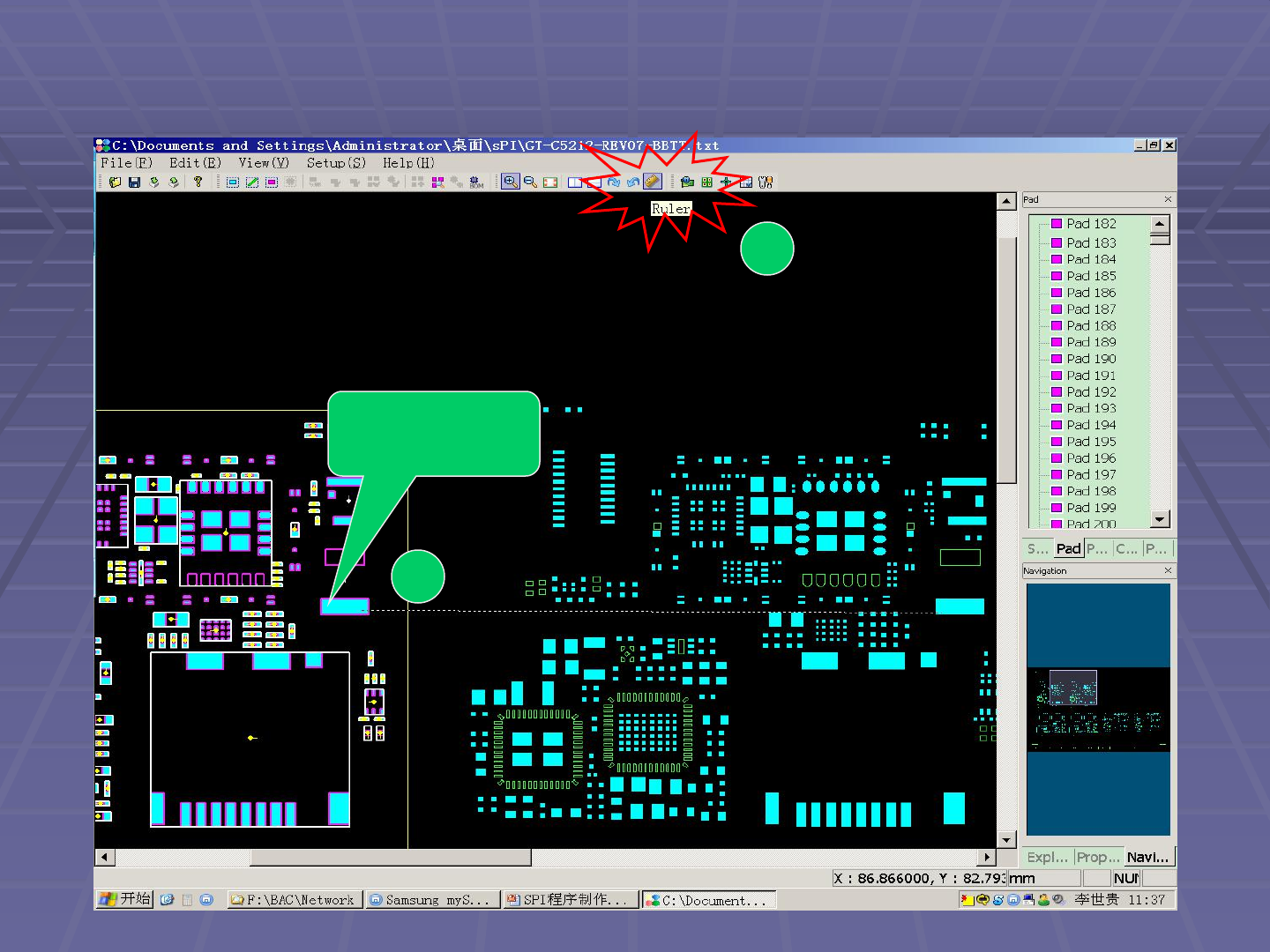Switch to the Prop... bottom tab
1270x952 pixels.
click(1098, 857)
